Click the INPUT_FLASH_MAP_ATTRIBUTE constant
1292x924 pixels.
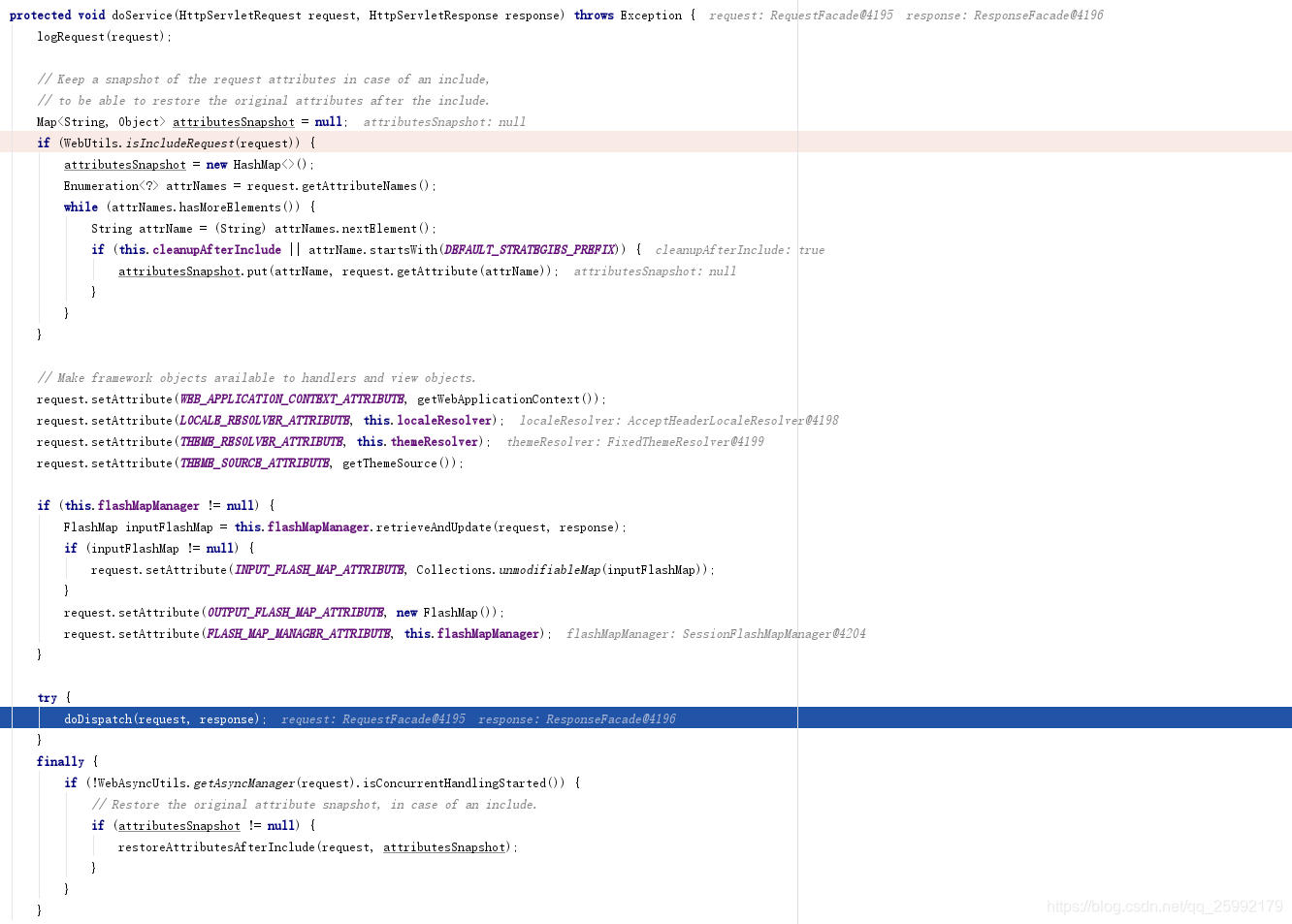click(319, 570)
